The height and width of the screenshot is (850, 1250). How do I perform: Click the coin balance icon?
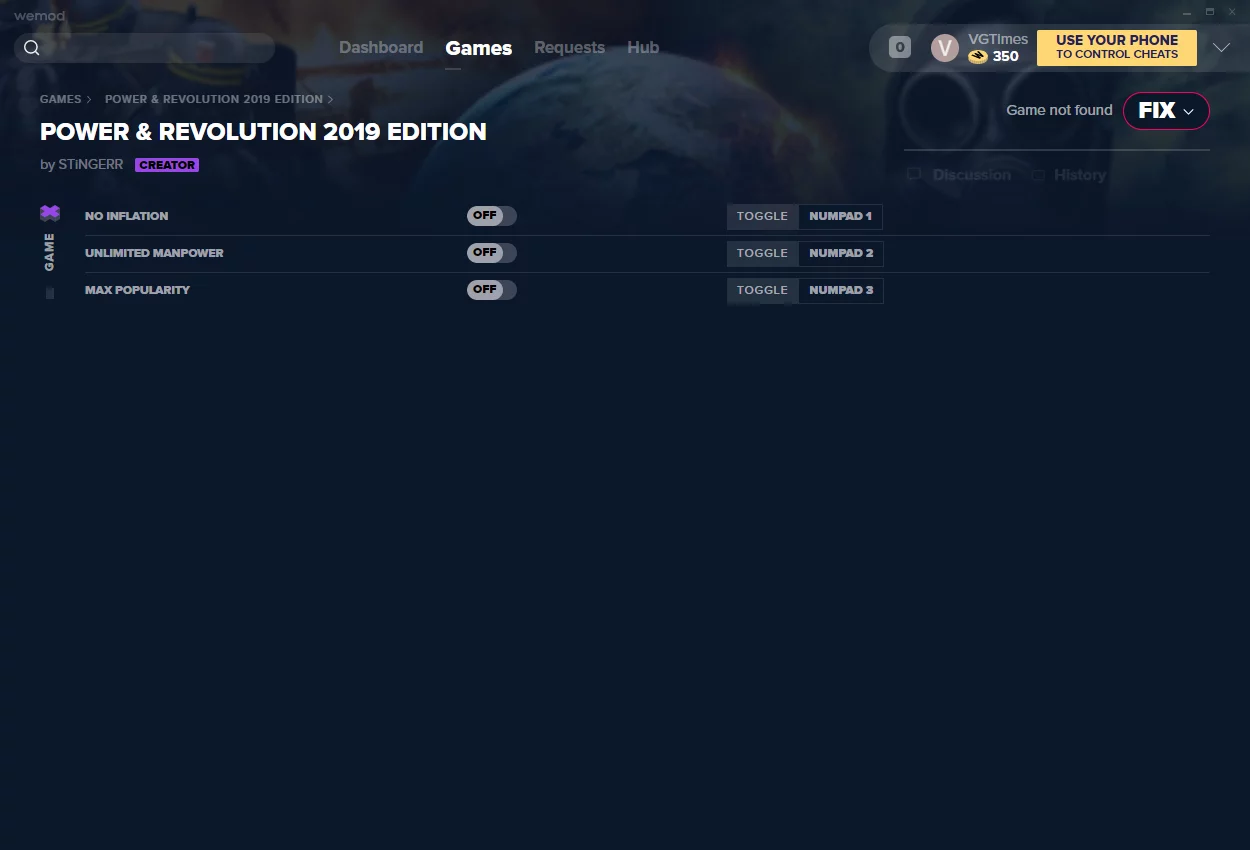[x=978, y=57]
